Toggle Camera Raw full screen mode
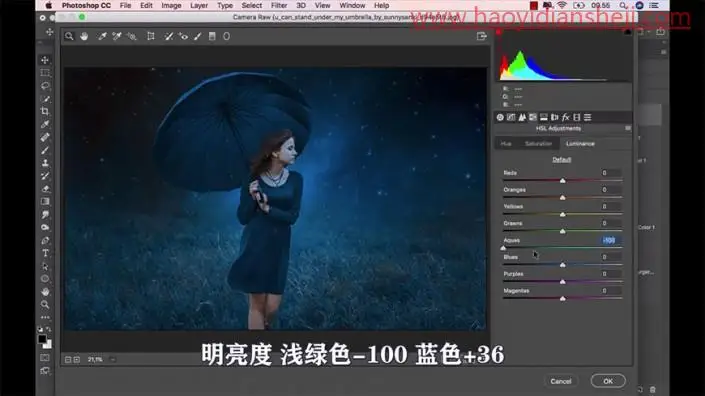 click(482, 36)
